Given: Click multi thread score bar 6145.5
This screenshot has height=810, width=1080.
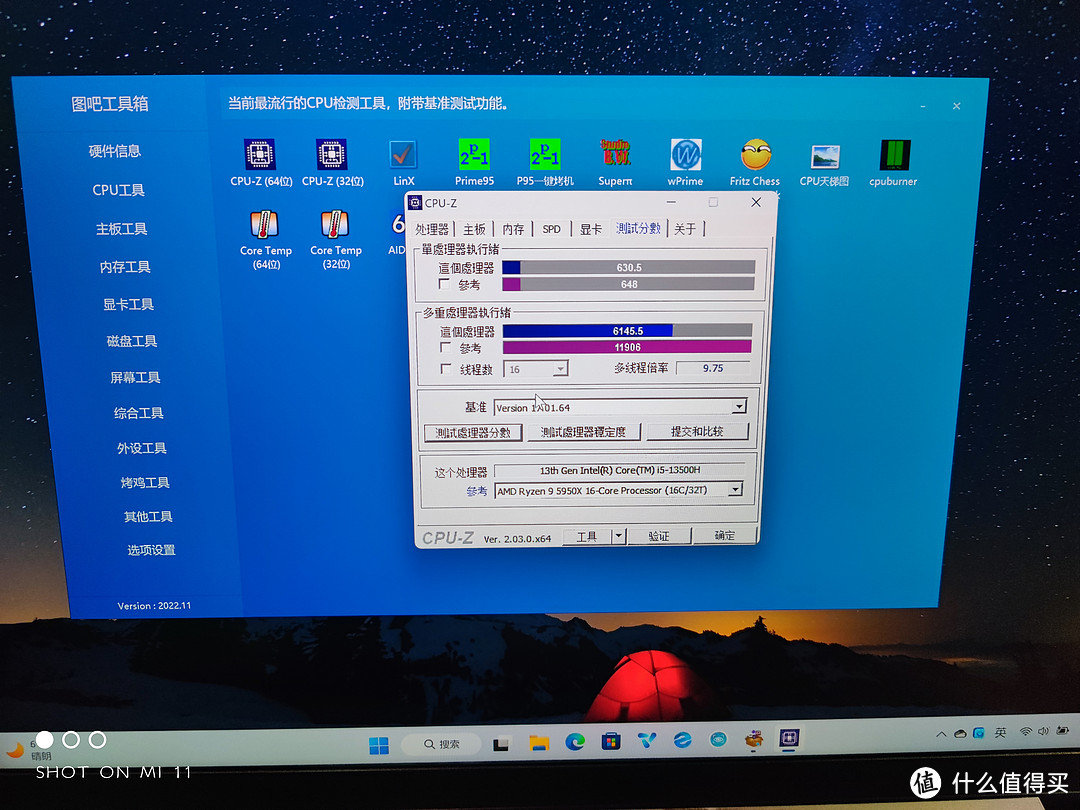Looking at the screenshot, I should (x=627, y=331).
